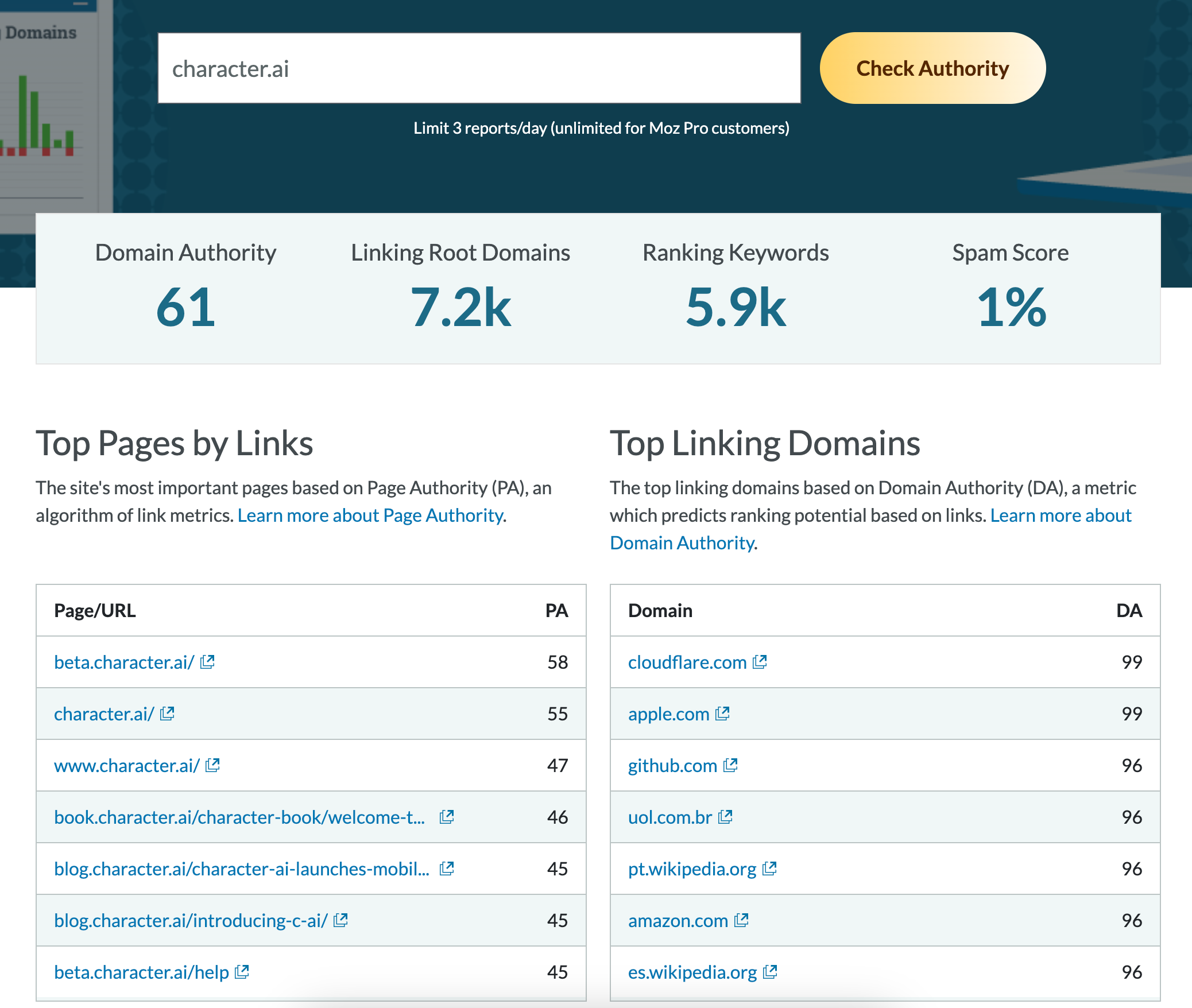Open the beta.character.ai/ page link

pyautogui.click(x=124, y=662)
